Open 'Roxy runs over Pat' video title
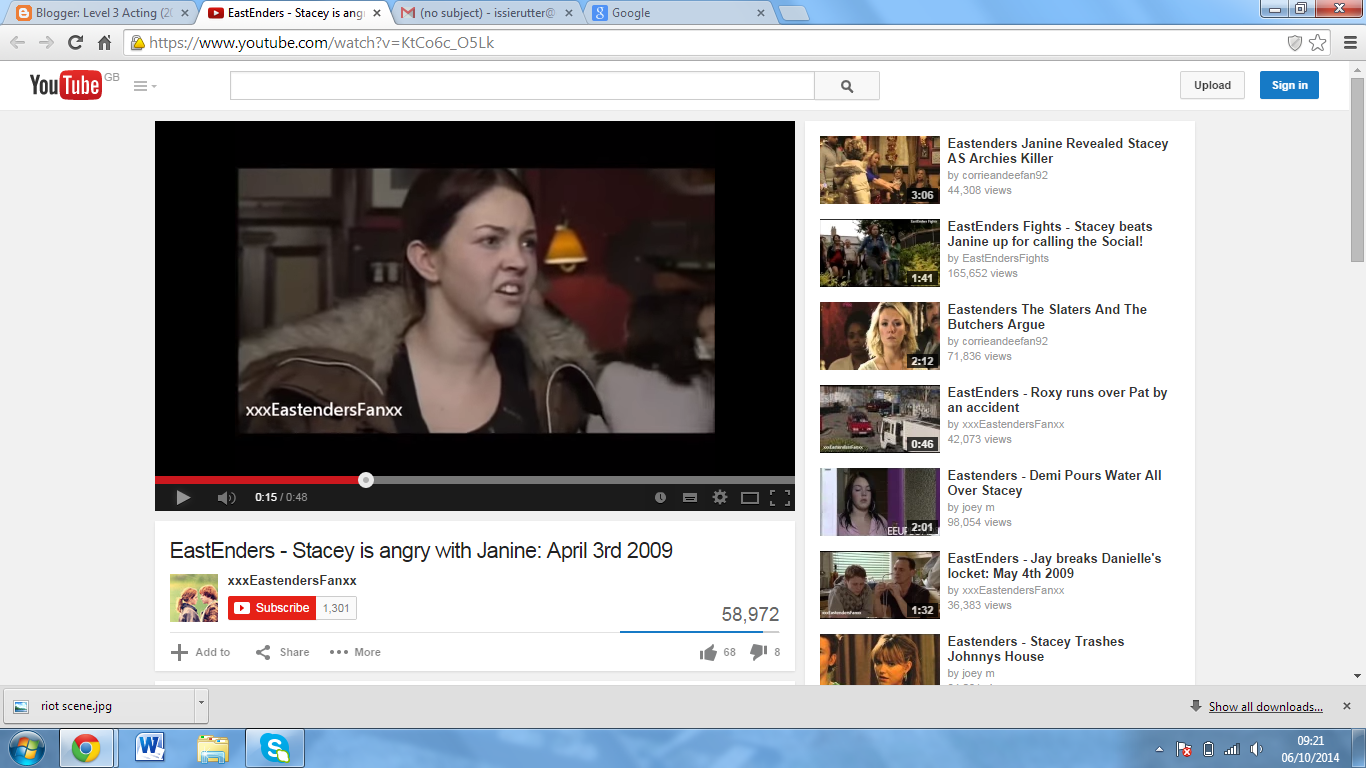Viewport: 1366px width, 768px height. point(1057,400)
